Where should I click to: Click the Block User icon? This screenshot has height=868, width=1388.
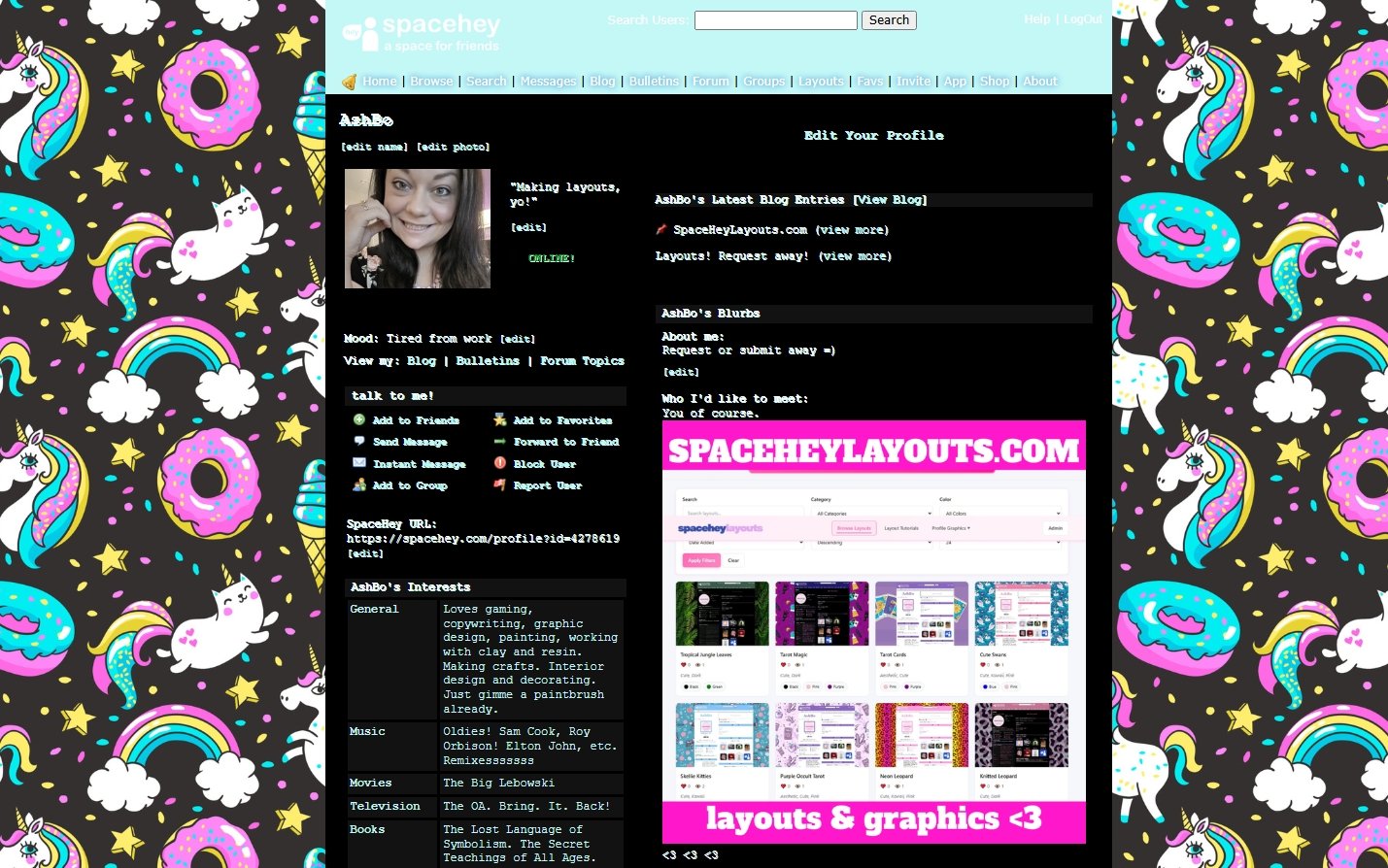(500, 464)
